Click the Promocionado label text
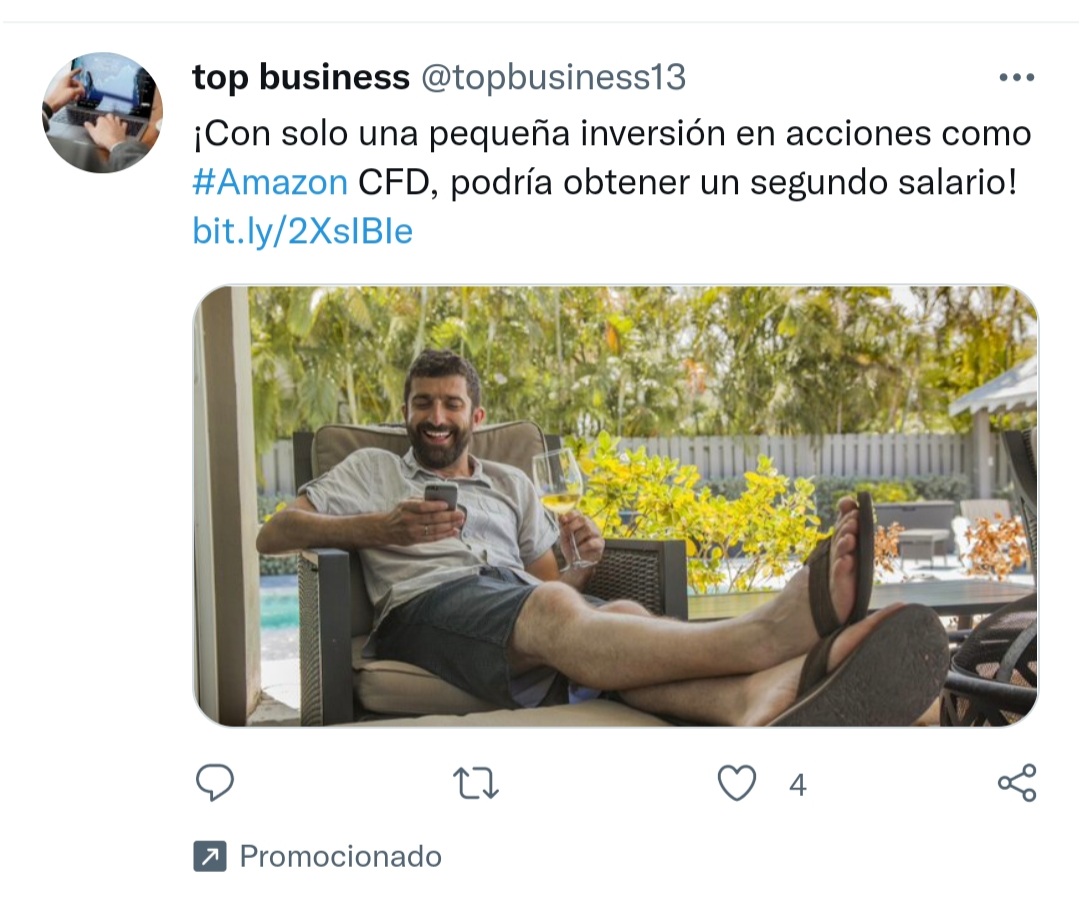The height and width of the screenshot is (903, 1080). pyautogui.click(x=340, y=857)
